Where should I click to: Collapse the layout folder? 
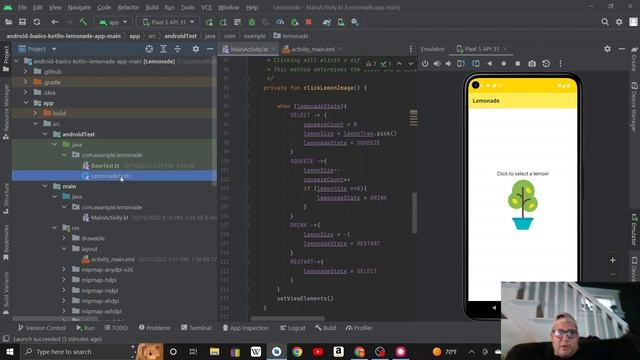point(64,249)
